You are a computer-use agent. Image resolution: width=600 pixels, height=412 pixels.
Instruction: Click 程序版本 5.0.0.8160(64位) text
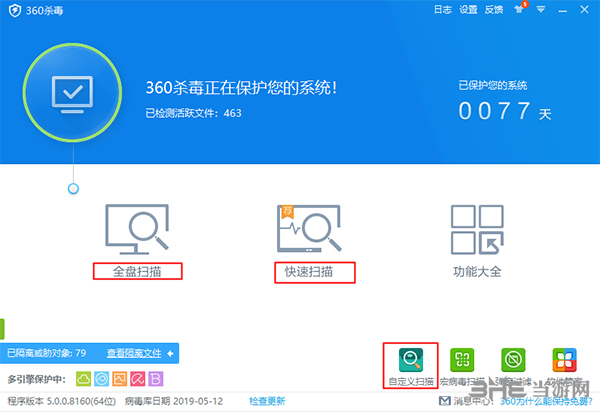(x=62, y=401)
